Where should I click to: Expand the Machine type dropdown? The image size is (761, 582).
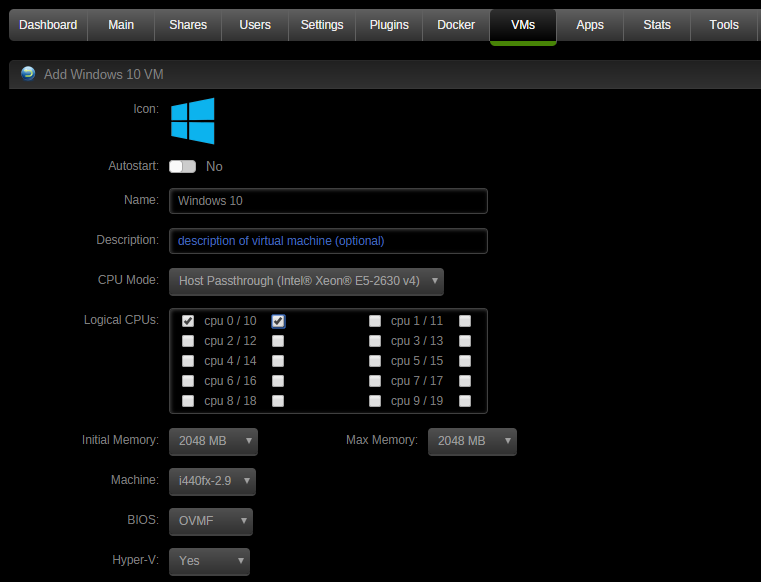[x=212, y=481]
